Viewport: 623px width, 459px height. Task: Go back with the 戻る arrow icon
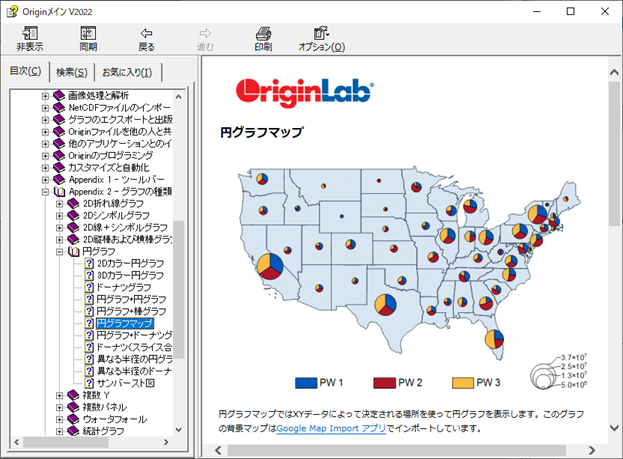tap(146, 33)
